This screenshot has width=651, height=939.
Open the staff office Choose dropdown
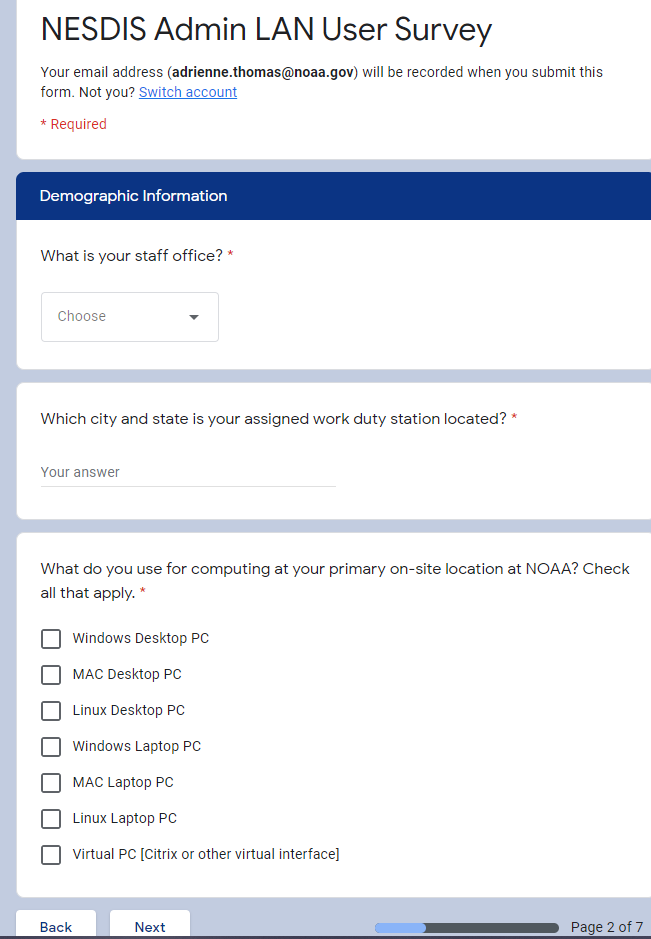click(129, 317)
